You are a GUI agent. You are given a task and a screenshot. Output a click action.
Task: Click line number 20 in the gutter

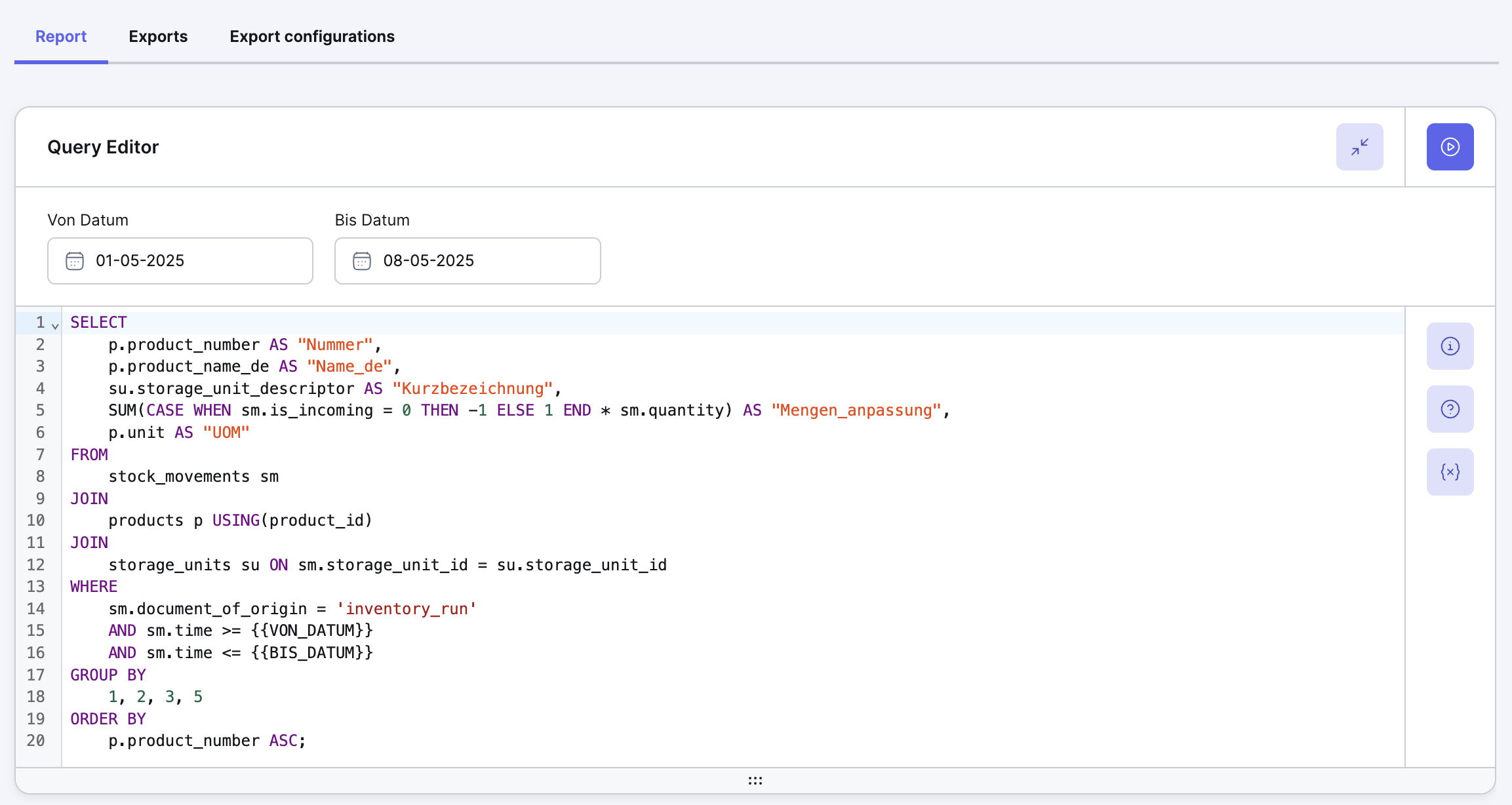tap(36, 741)
